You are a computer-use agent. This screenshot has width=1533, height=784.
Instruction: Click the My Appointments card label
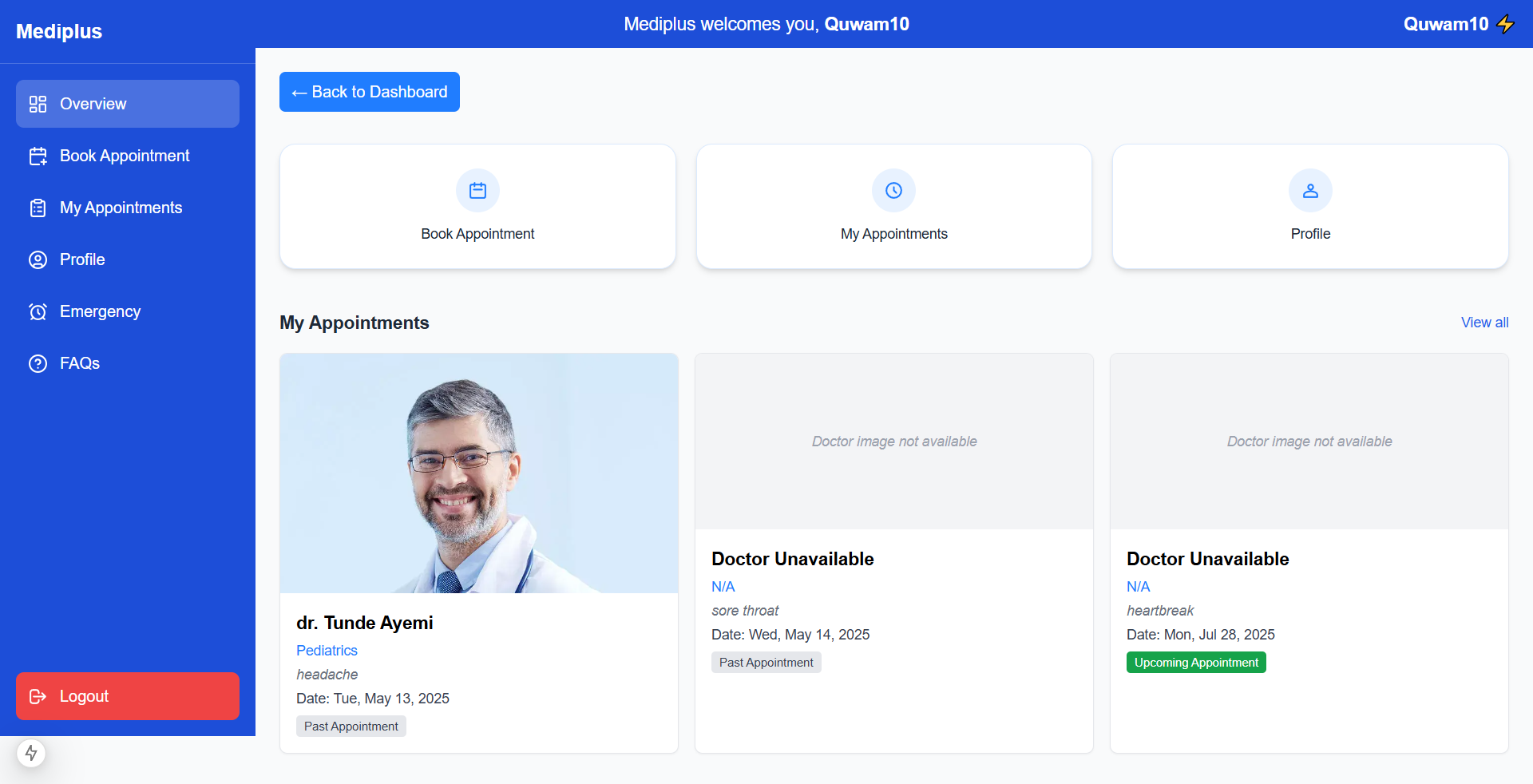click(x=893, y=234)
